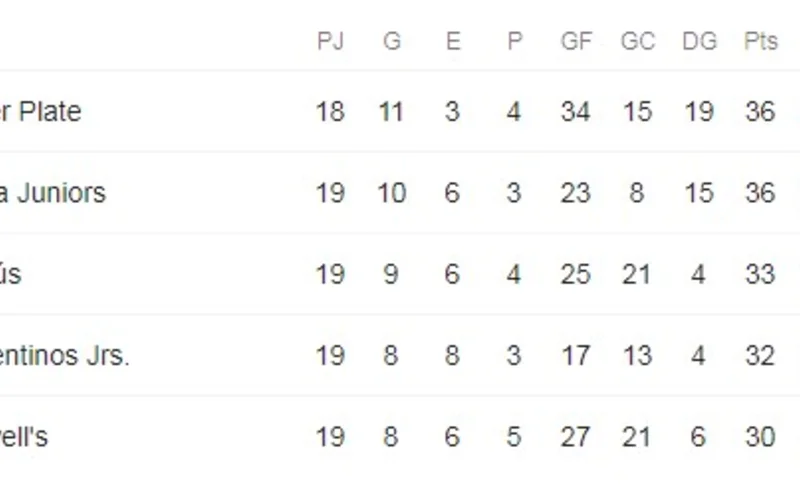Click the Newell's team name
The height and width of the screenshot is (488, 800).
point(23,437)
